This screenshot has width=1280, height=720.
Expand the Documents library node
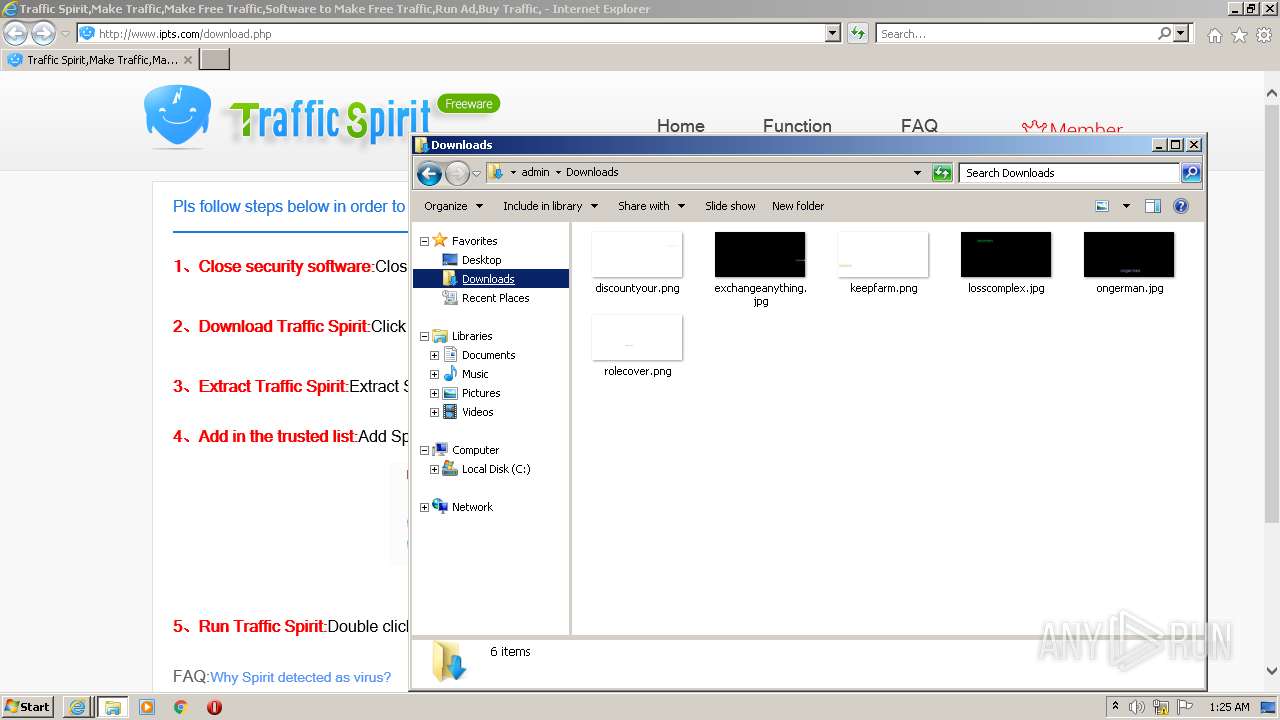point(434,355)
